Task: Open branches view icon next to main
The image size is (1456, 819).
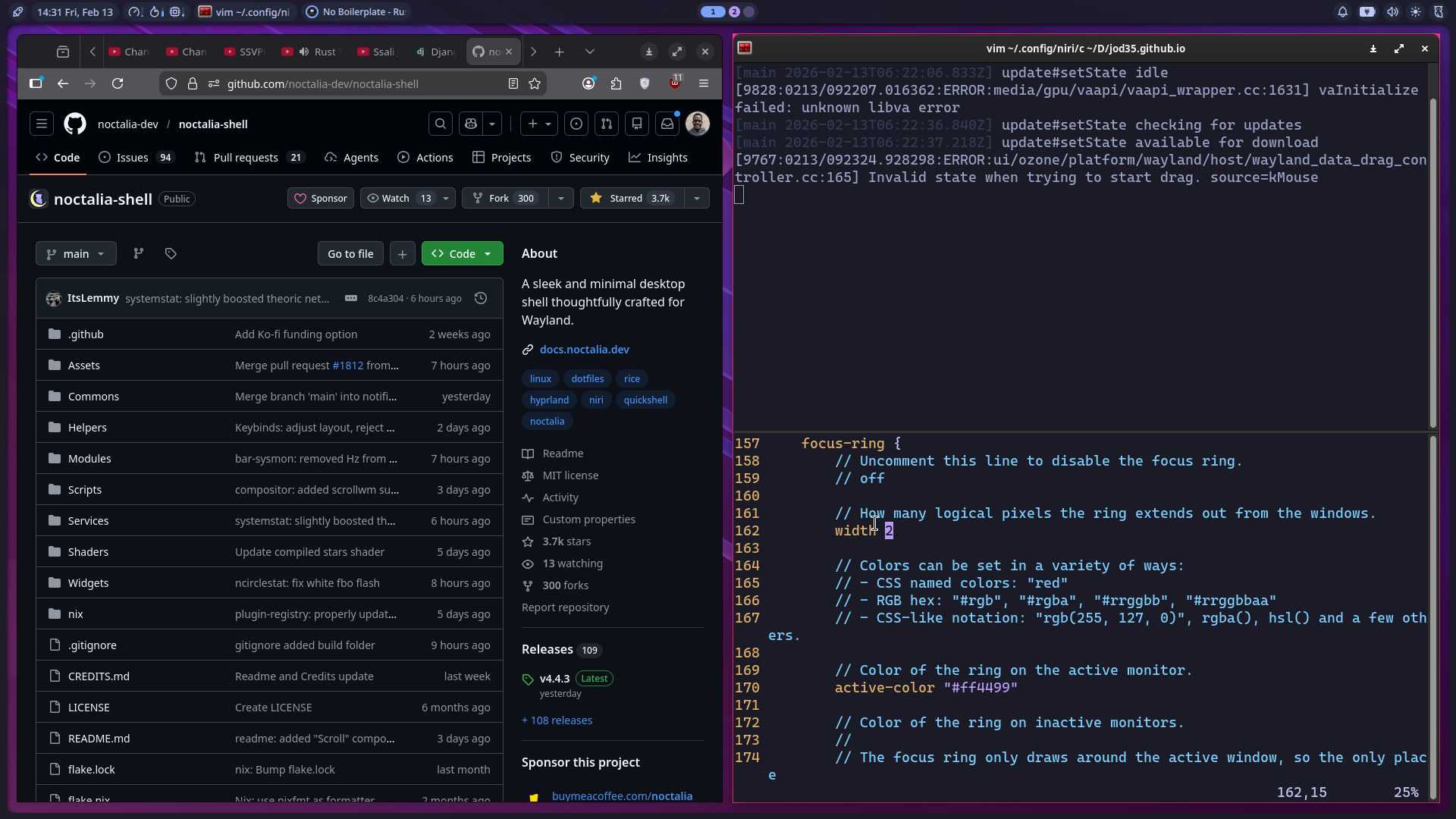Action: coord(139,253)
